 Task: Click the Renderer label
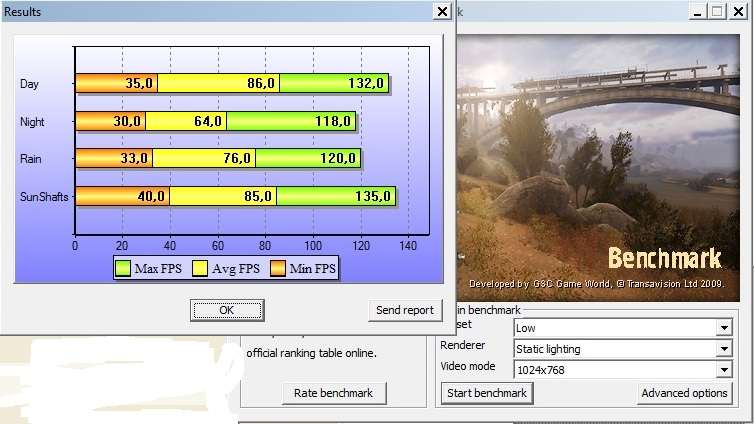tap(462, 345)
